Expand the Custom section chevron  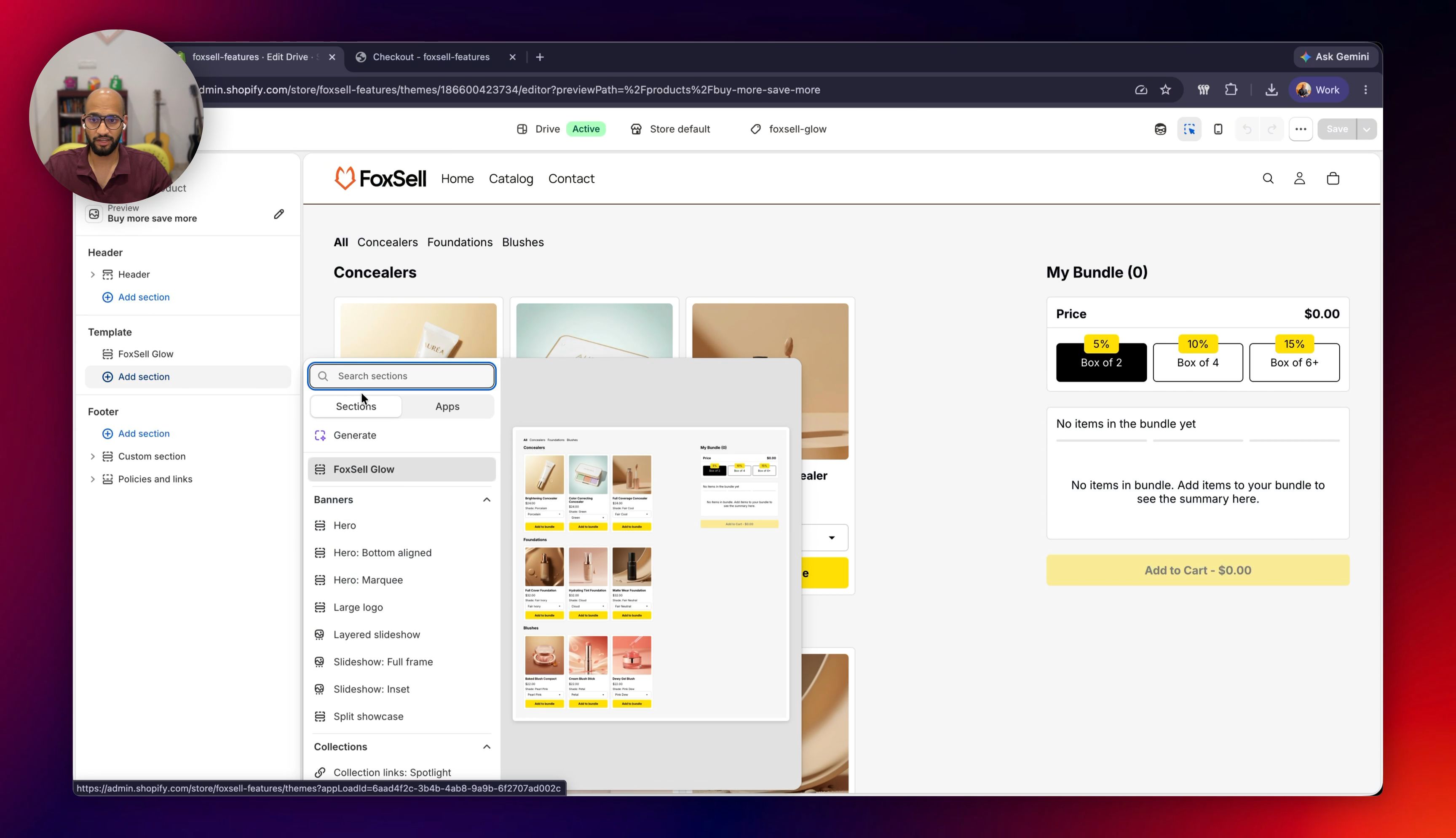click(92, 456)
